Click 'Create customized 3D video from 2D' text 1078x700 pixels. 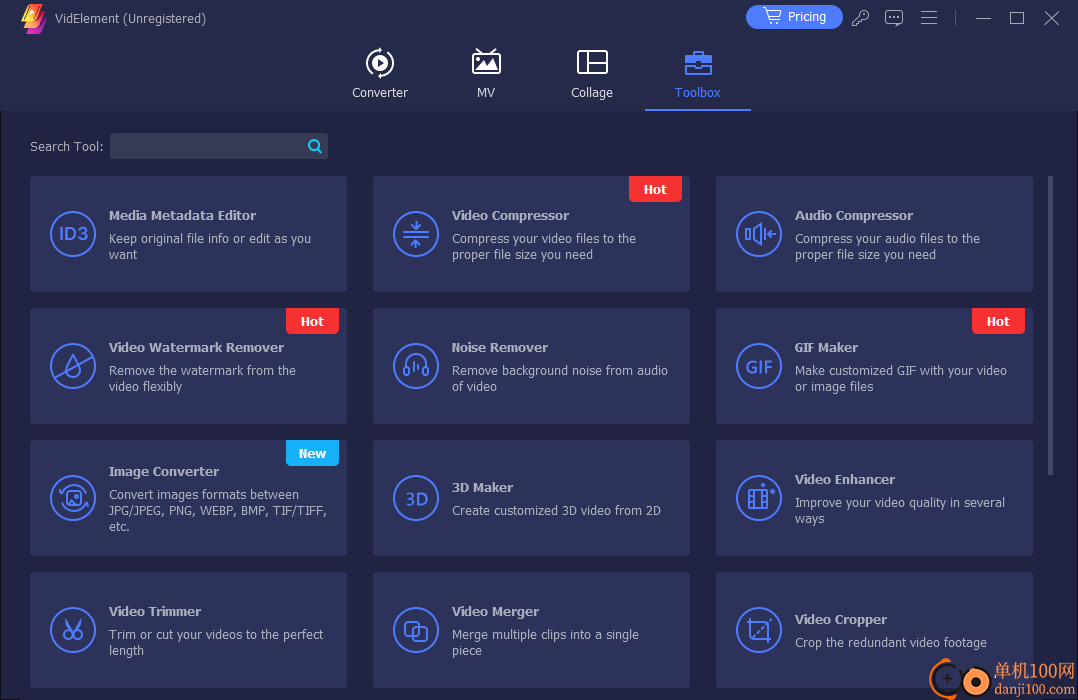coord(556,511)
